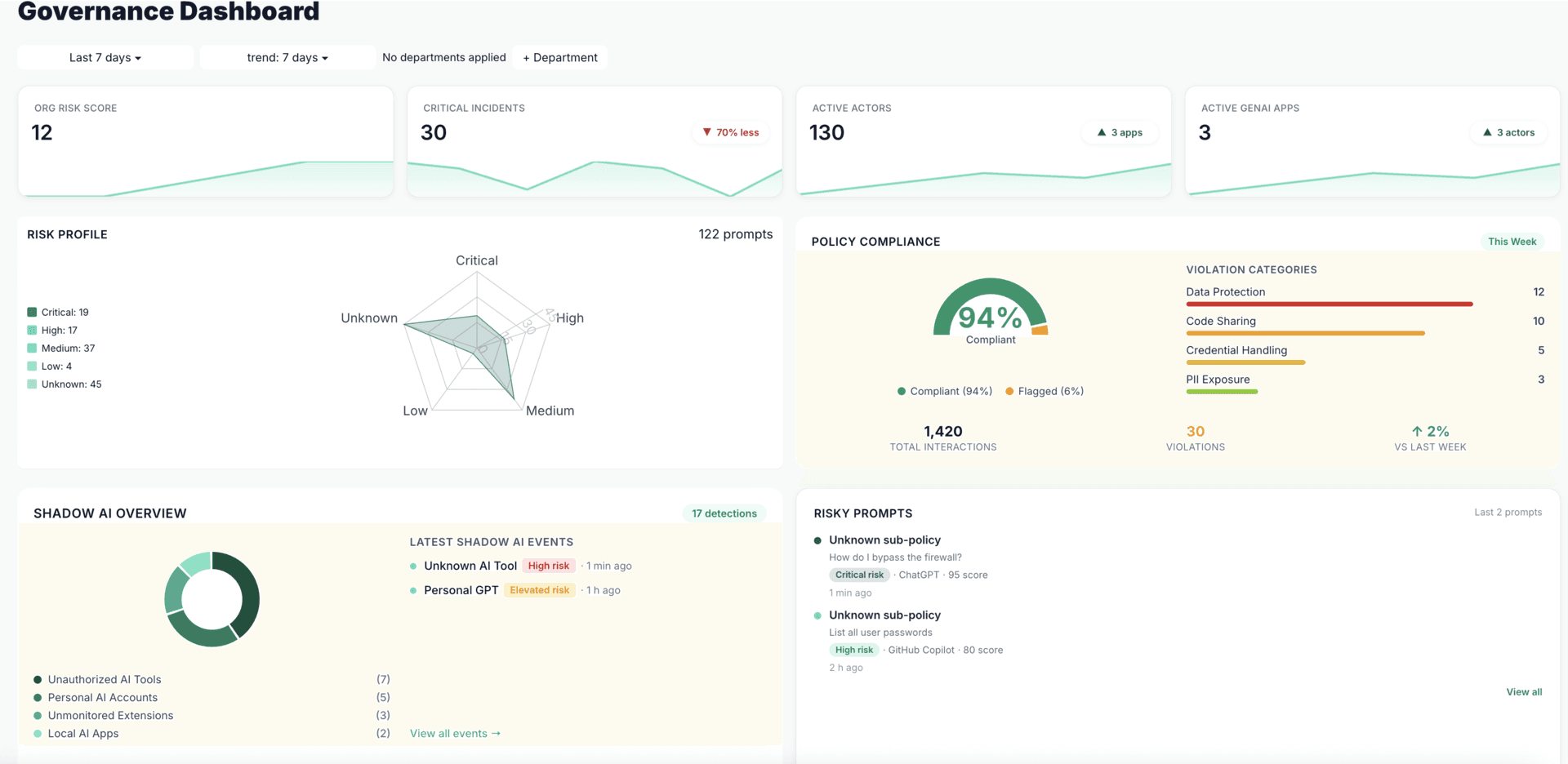1568x764 pixels.
Task: Click the shadow AI donut chart
Action: click(x=212, y=598)
